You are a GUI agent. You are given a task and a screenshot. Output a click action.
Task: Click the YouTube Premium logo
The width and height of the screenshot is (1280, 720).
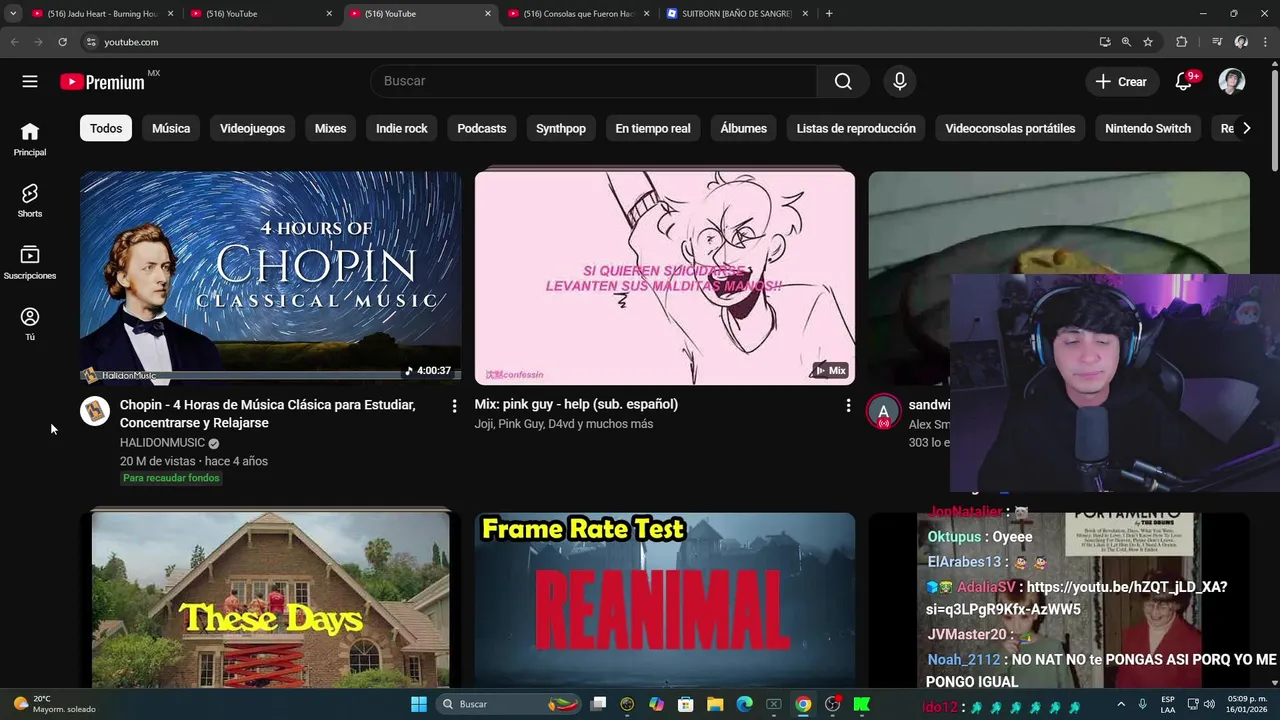(102, 82)
